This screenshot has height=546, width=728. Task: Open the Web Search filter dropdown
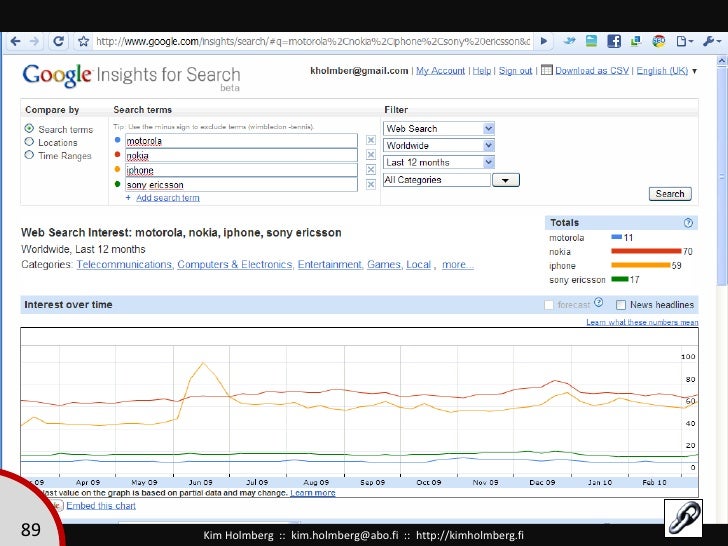pyautogui.click(x=439, y=129)
